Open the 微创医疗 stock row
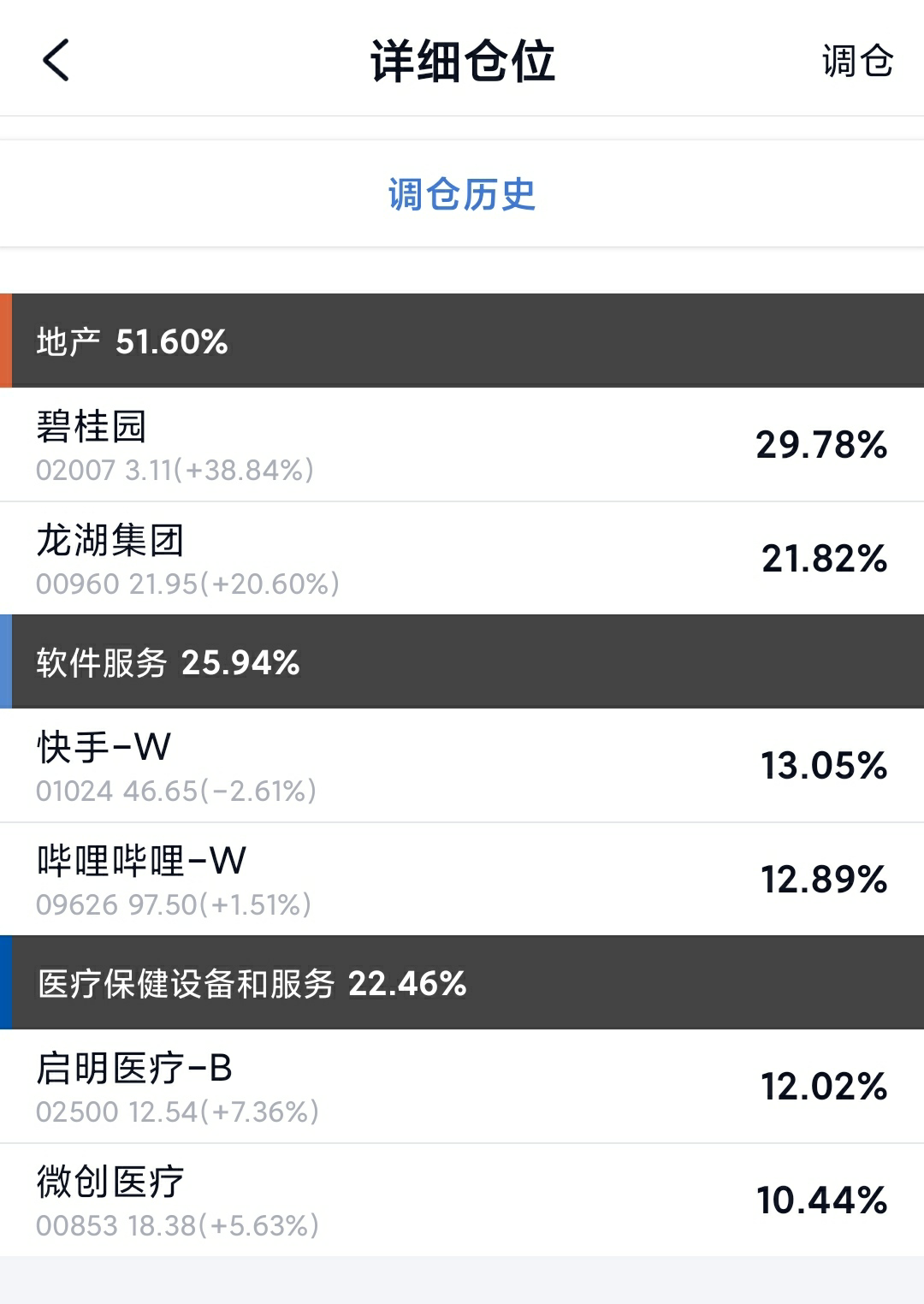This screenshot has width=924, height=1304. [x=257, y=1200]
